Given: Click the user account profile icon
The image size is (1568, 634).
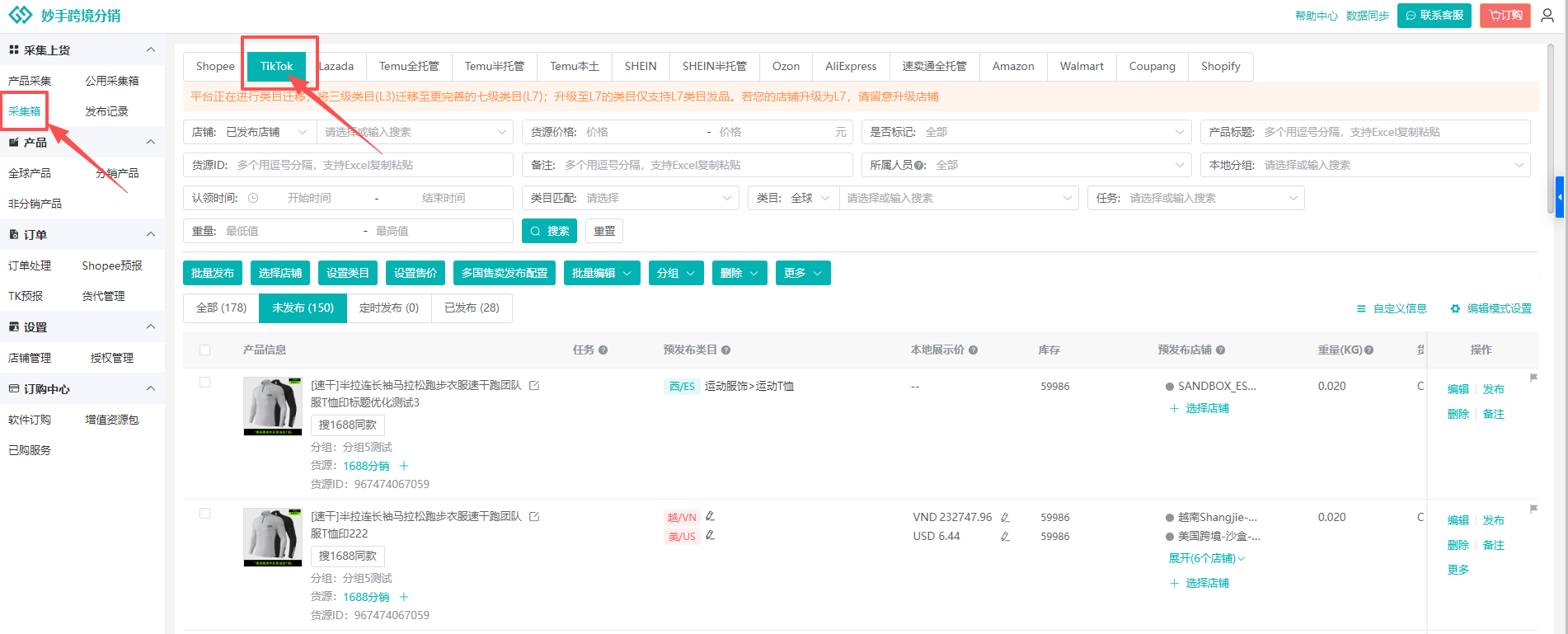Looking at the screenshot, I should pyautogui.click(x=1547, y=16).
